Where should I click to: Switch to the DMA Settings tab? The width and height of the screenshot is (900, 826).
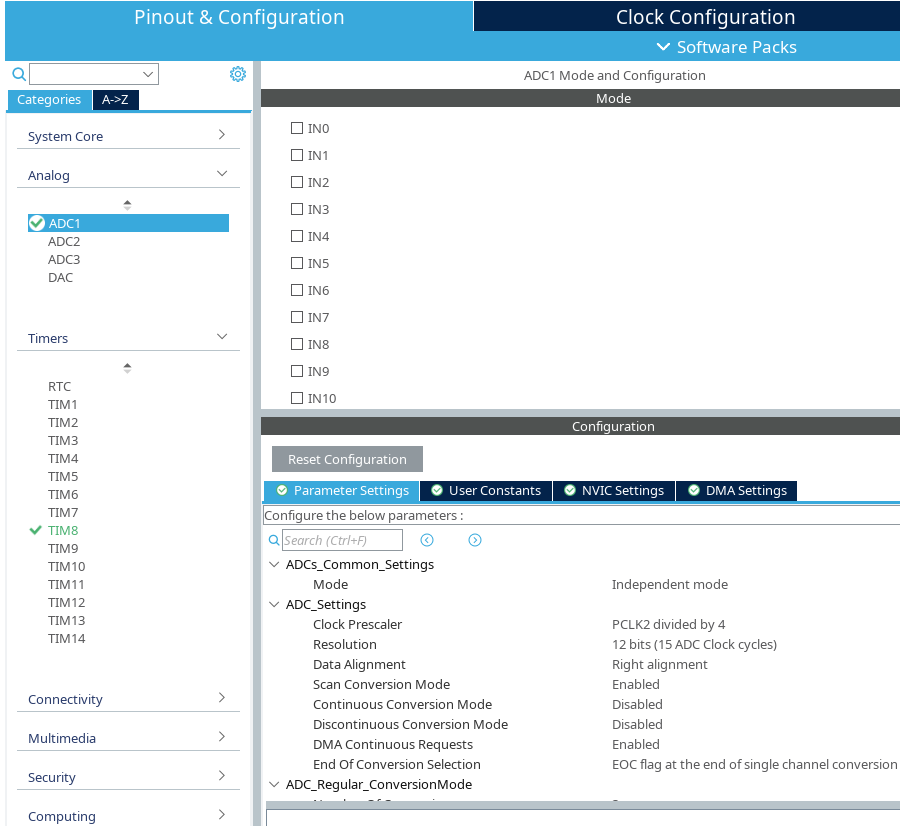tap(736, 490)
